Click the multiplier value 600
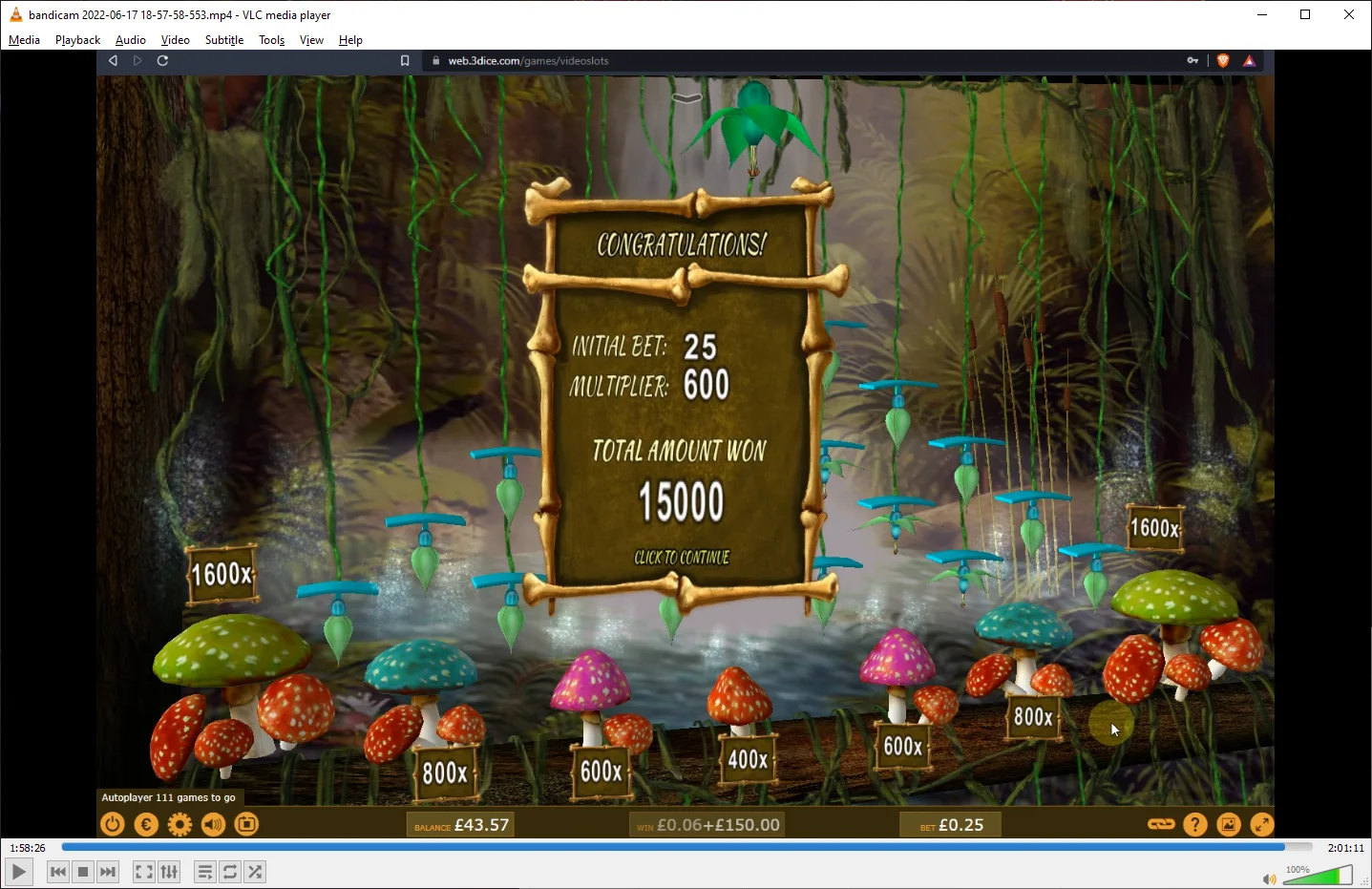1372x889 pixels. 707,385
